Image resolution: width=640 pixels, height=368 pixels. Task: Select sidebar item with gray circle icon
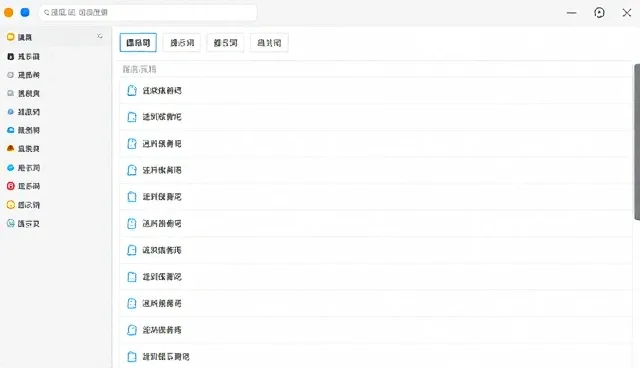(x=55, y=75)
